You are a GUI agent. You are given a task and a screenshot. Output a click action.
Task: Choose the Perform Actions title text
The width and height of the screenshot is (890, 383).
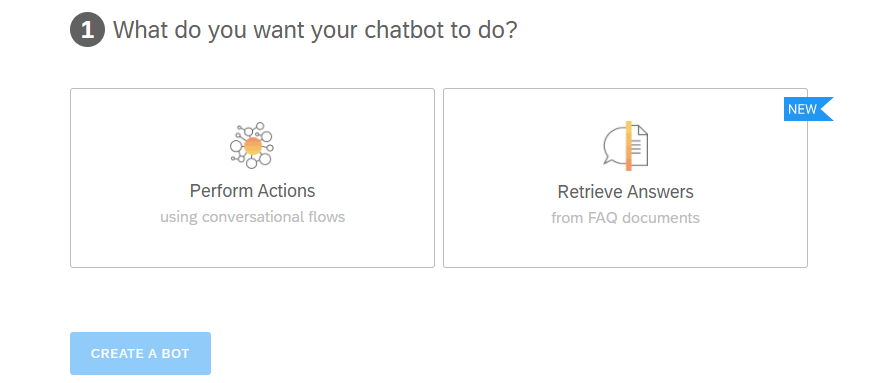[x=253, y=191]
